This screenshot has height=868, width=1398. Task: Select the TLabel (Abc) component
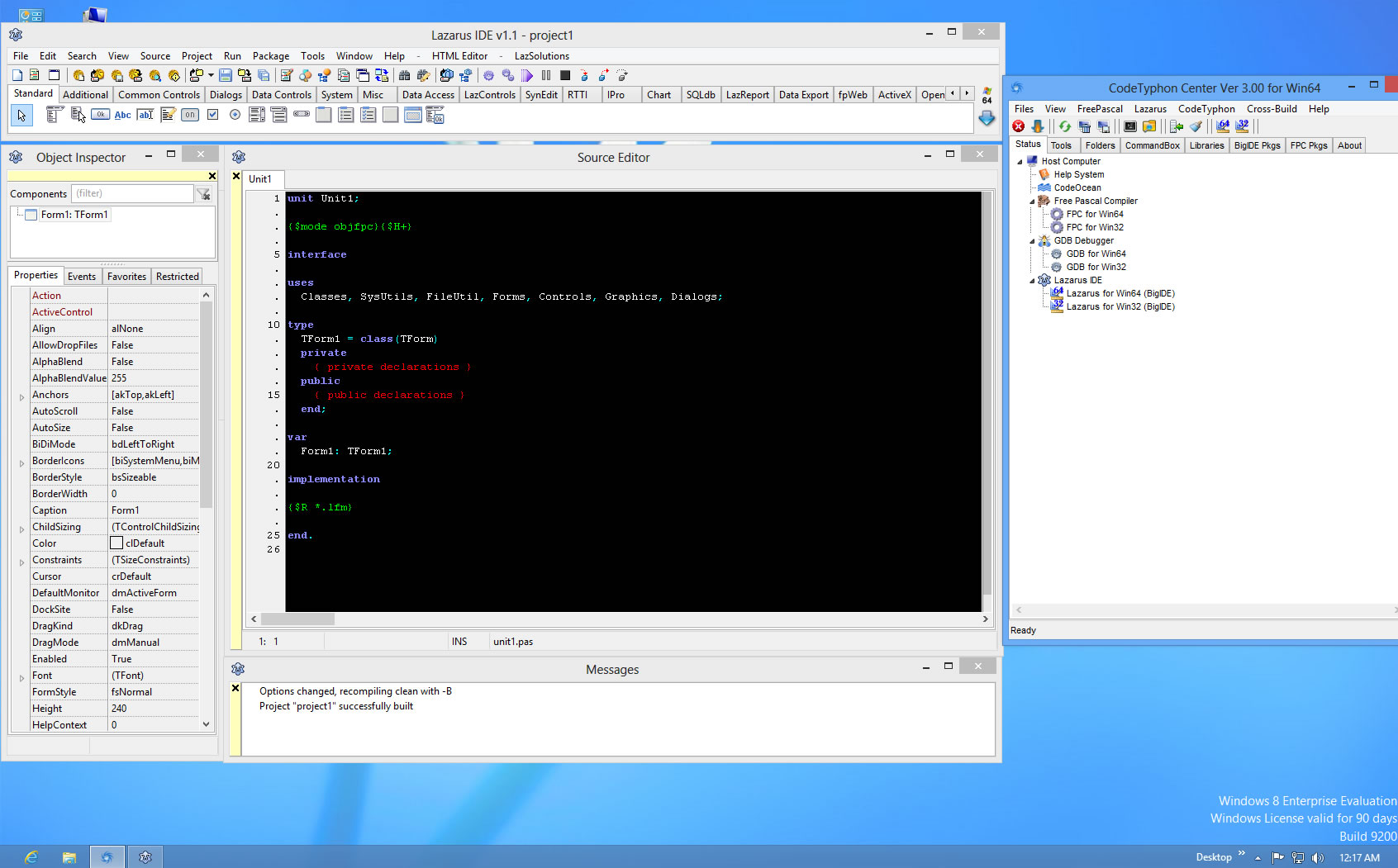122,115
